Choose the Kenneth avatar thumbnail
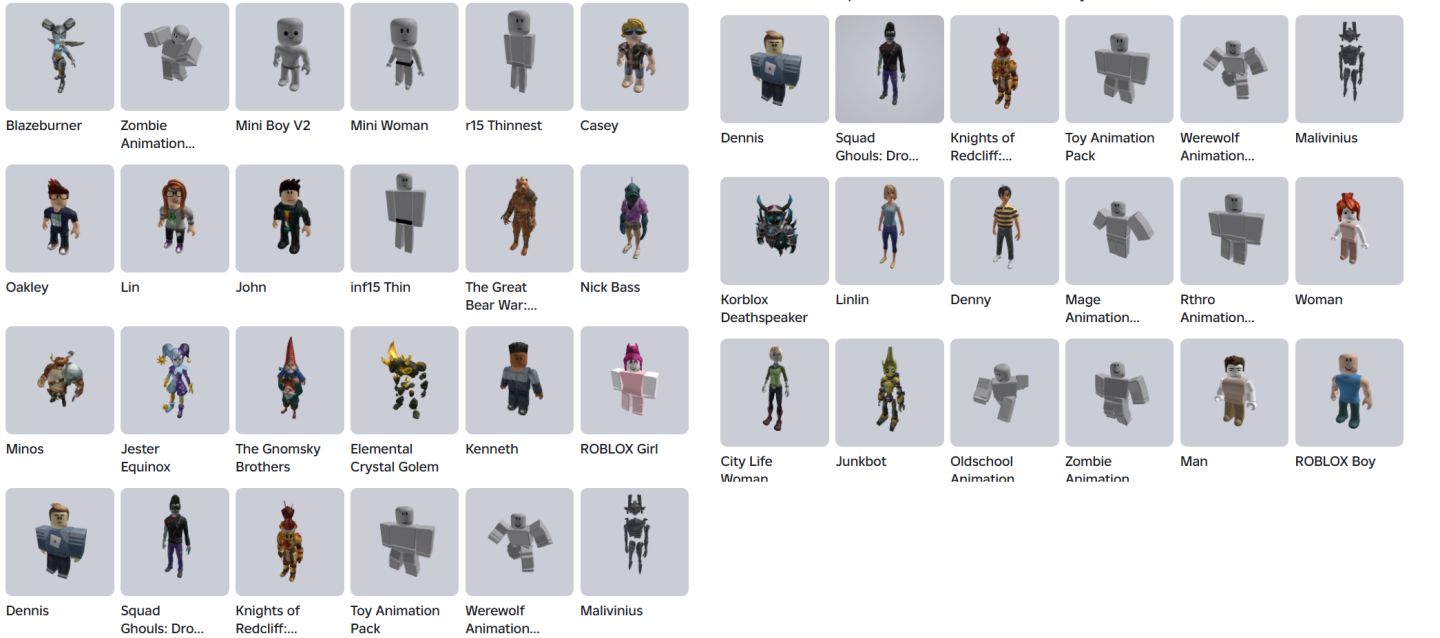Viewport: 1440px width, 638px height. (520, 380)
